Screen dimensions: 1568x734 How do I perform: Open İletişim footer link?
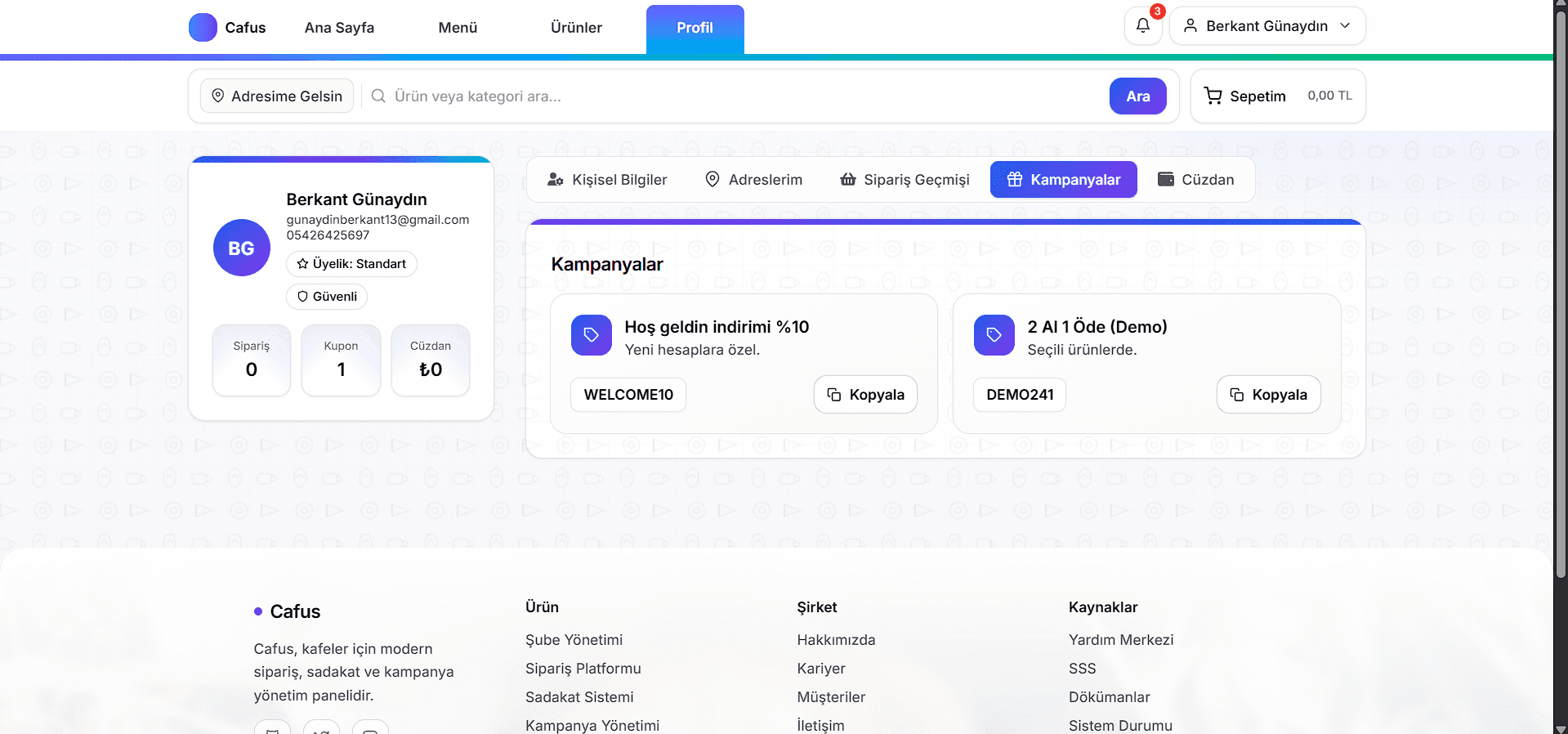pyautogui.click(x=820, y=725)
